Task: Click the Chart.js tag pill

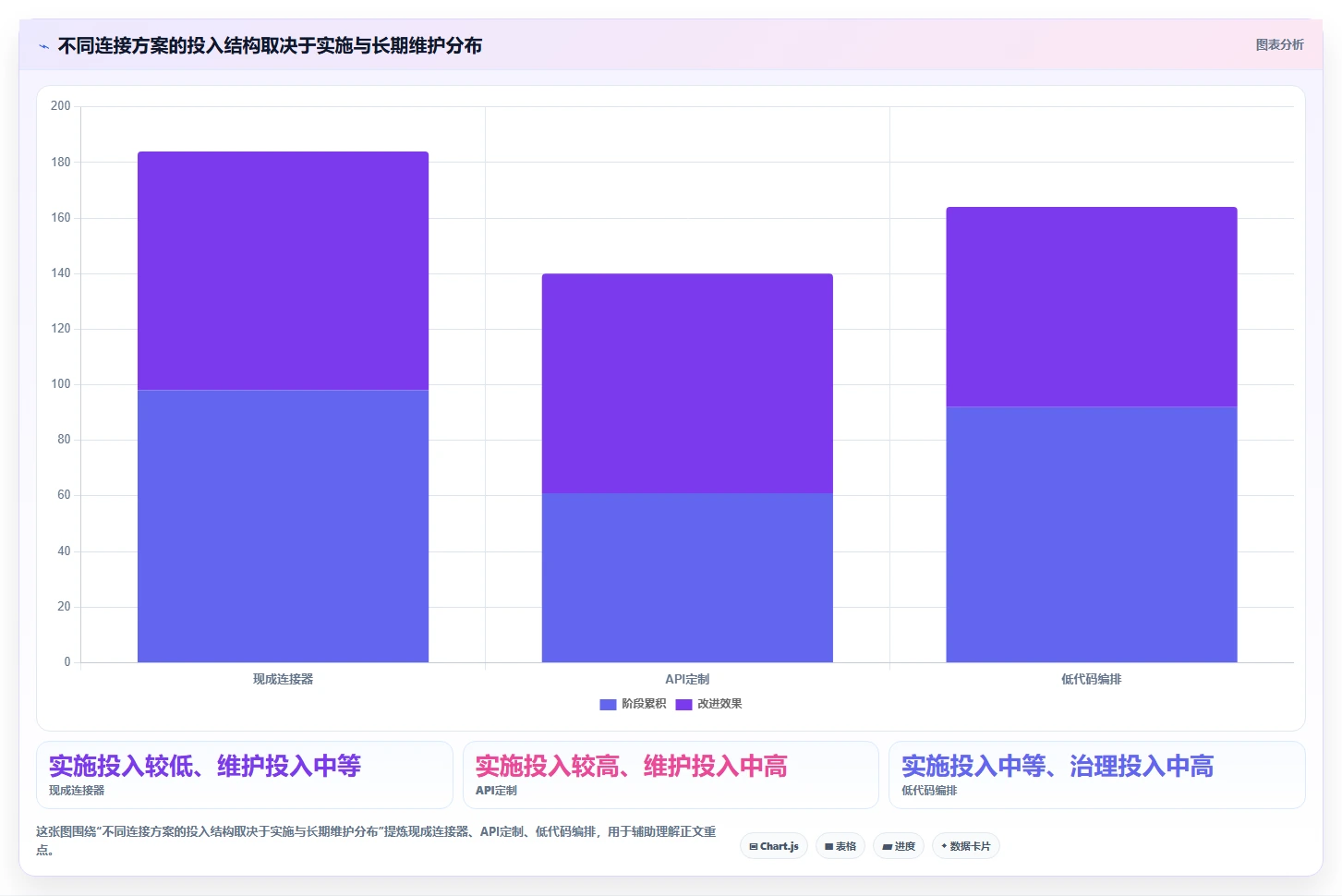Action: click(x=774, y=846)
